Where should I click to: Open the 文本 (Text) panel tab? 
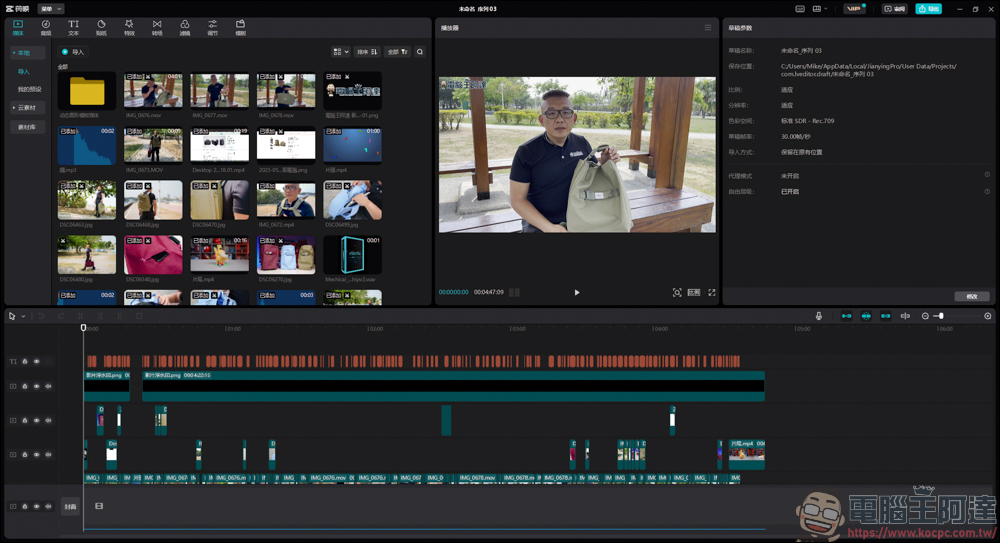[x=73, y=26]
